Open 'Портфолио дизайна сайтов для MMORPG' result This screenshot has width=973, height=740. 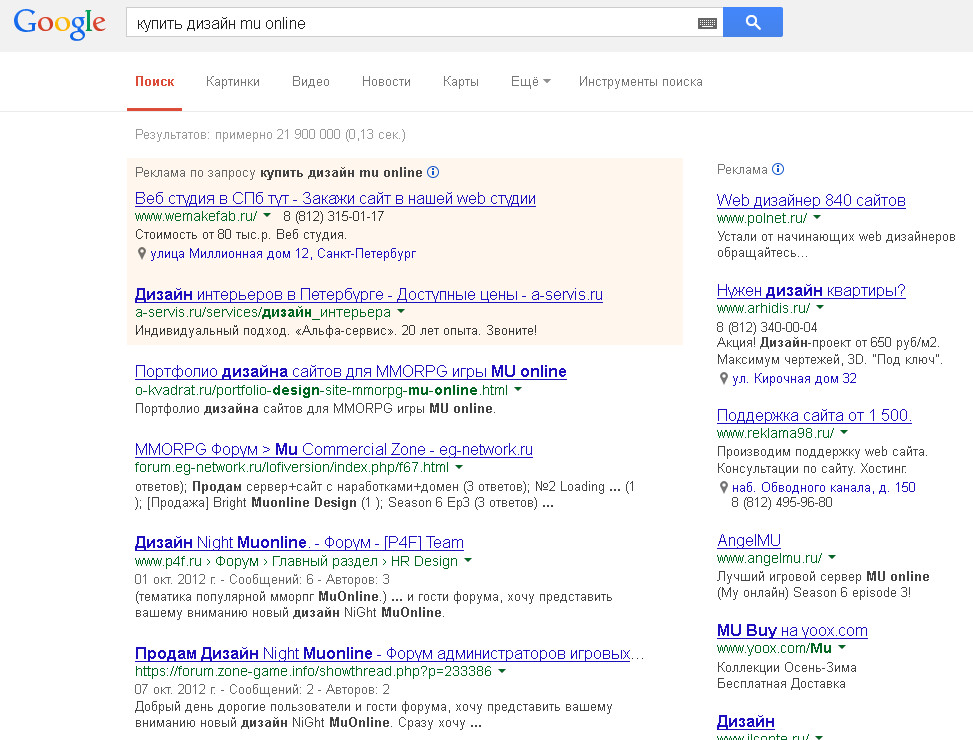coord(351,372)
